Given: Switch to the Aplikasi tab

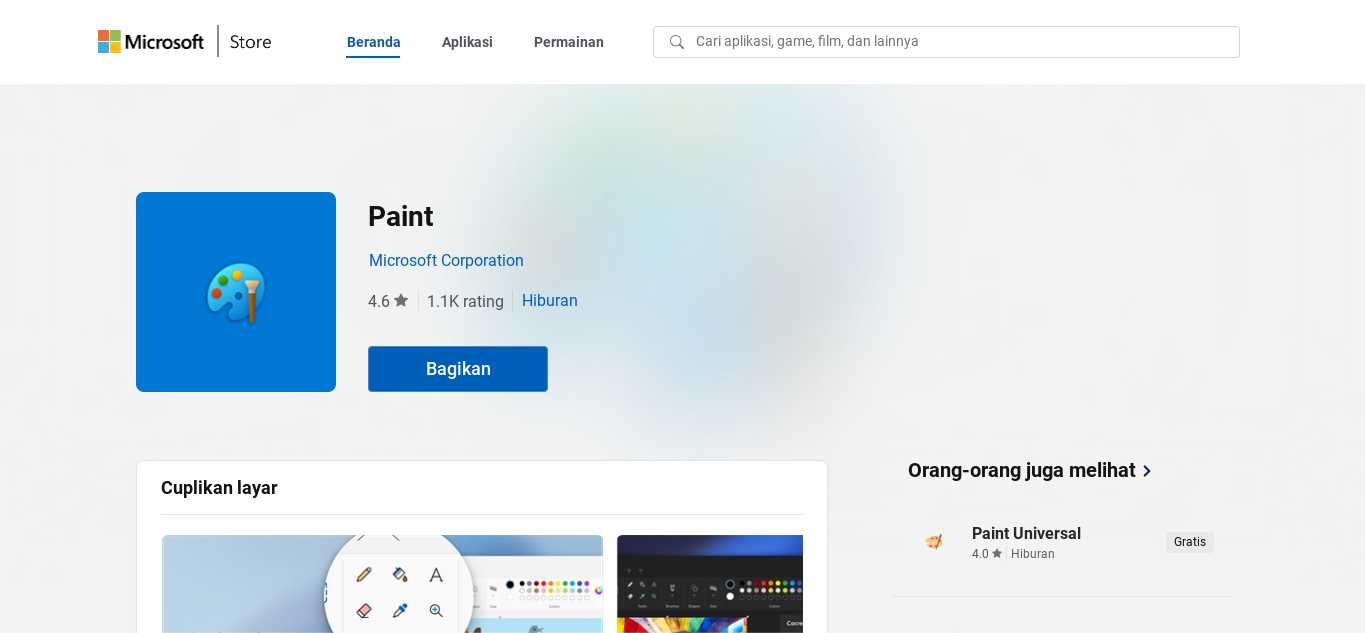Looking at the screenshot, I should point(467,42).
